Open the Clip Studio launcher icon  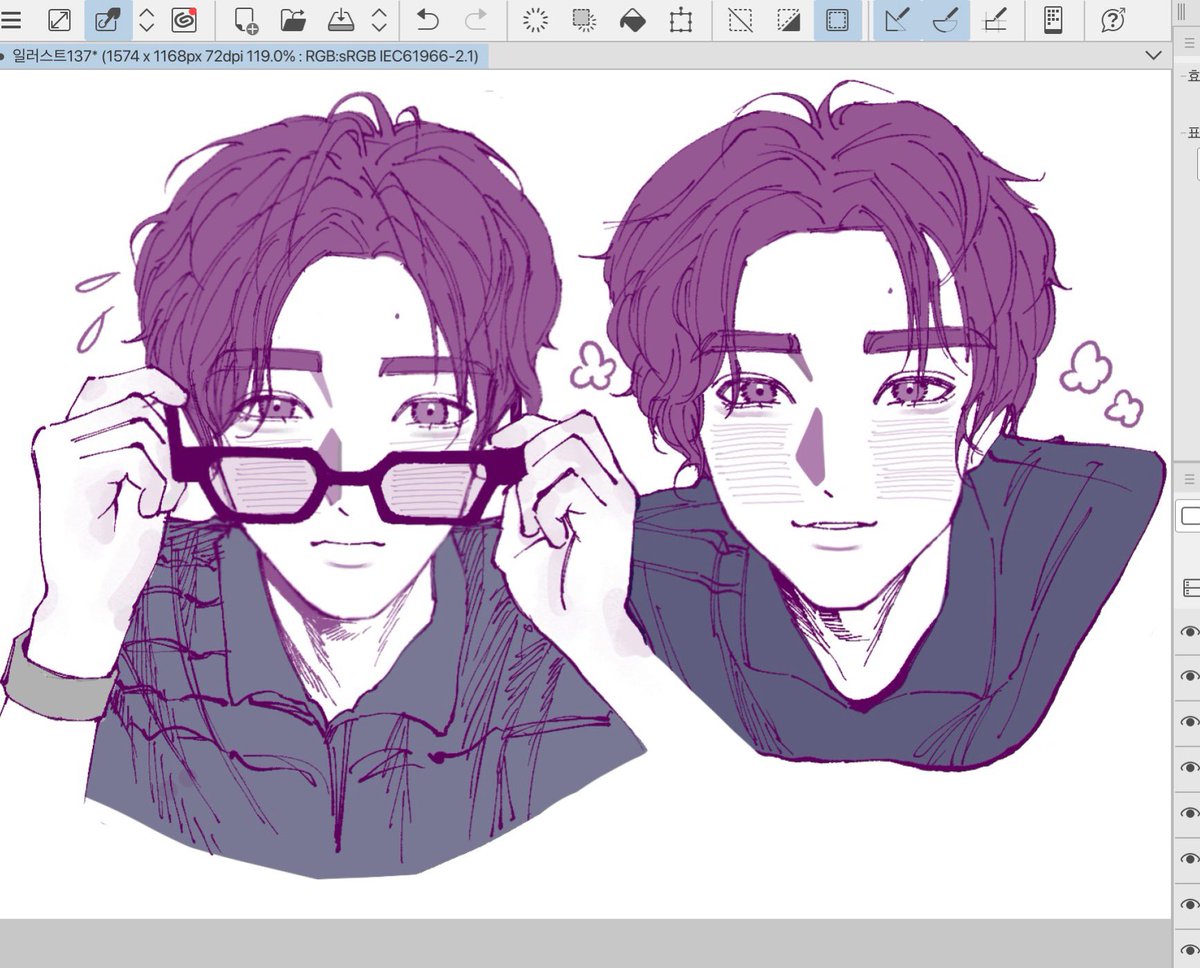184,19
